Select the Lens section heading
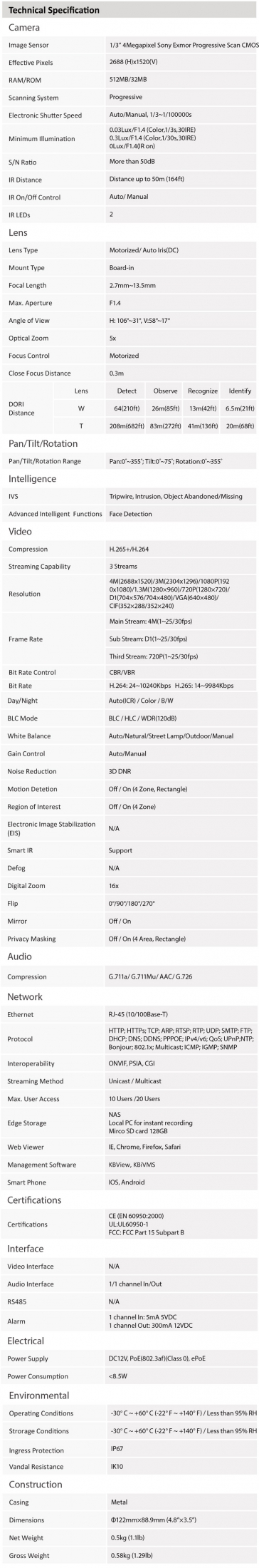The image size is (259, 1568). pyautogui.click(x=18, y=232)
